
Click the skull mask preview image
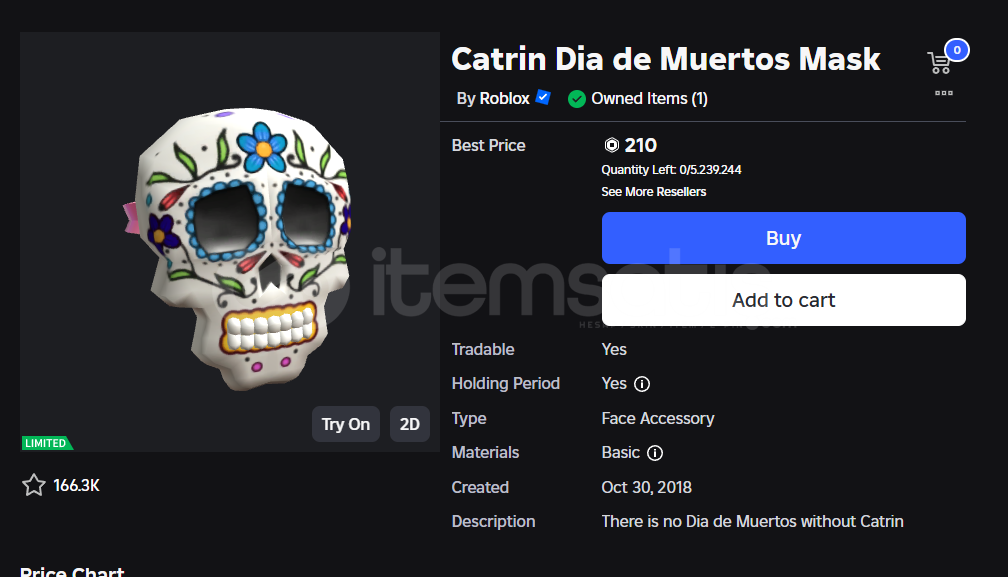245,250
